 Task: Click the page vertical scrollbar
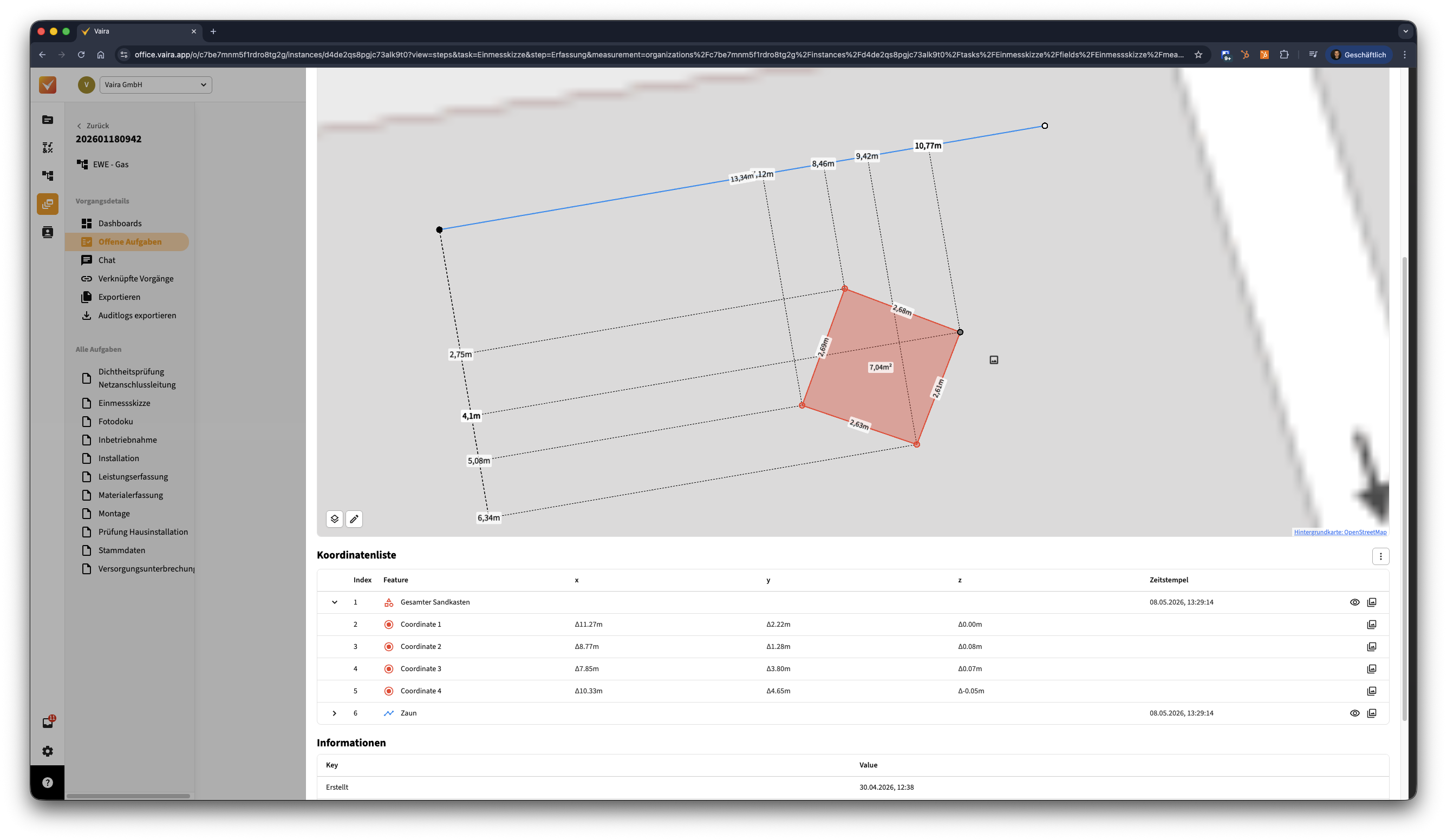click(x=1405, y=488)
